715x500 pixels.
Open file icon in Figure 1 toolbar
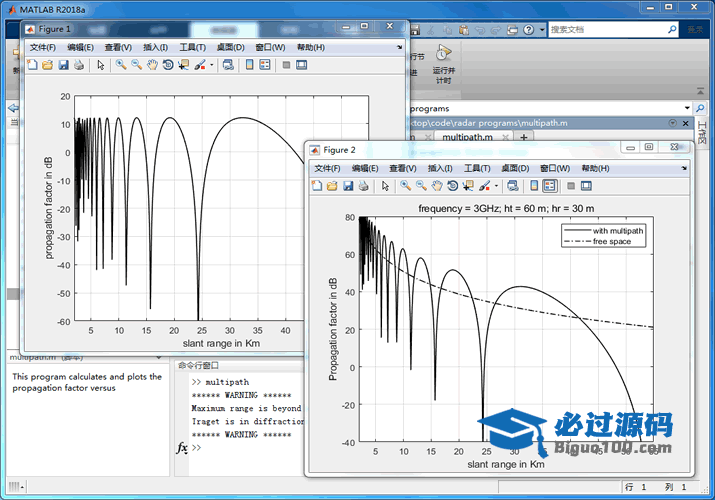pos(47,65)
